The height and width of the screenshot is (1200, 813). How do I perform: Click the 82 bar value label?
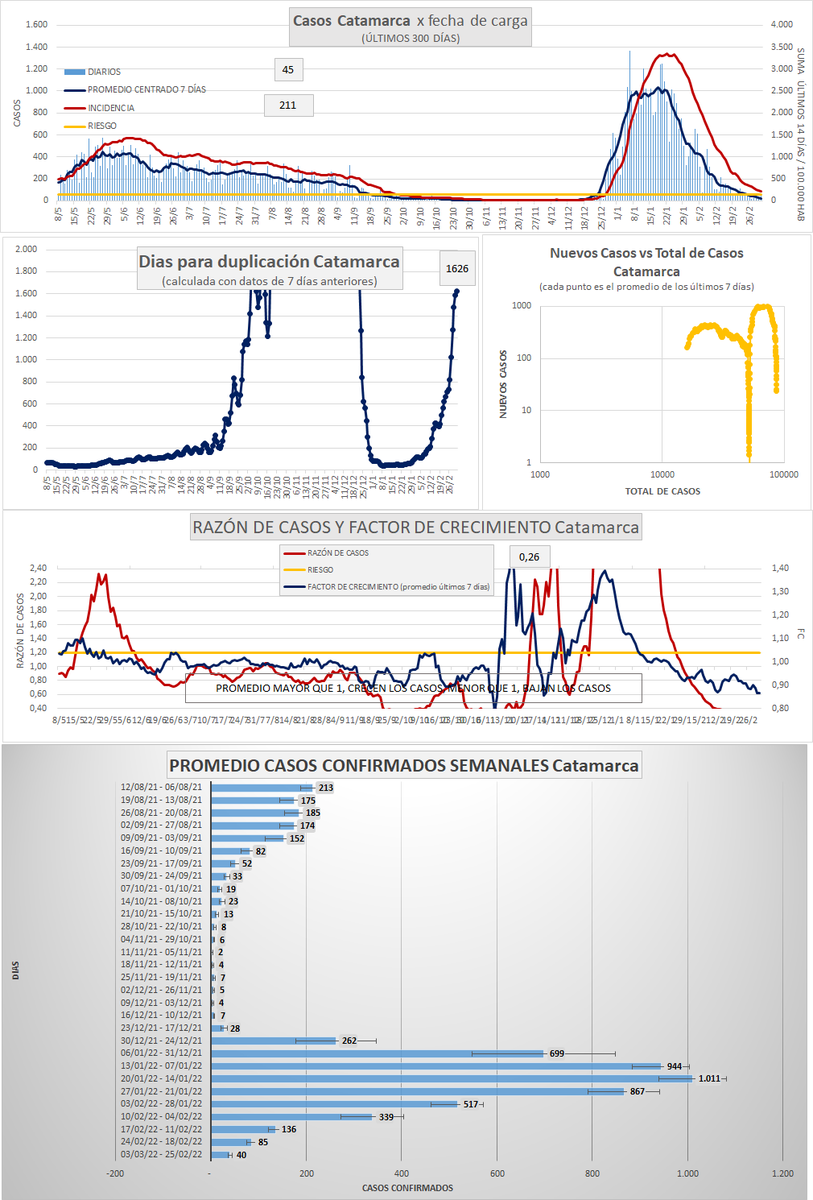(260, 850)
